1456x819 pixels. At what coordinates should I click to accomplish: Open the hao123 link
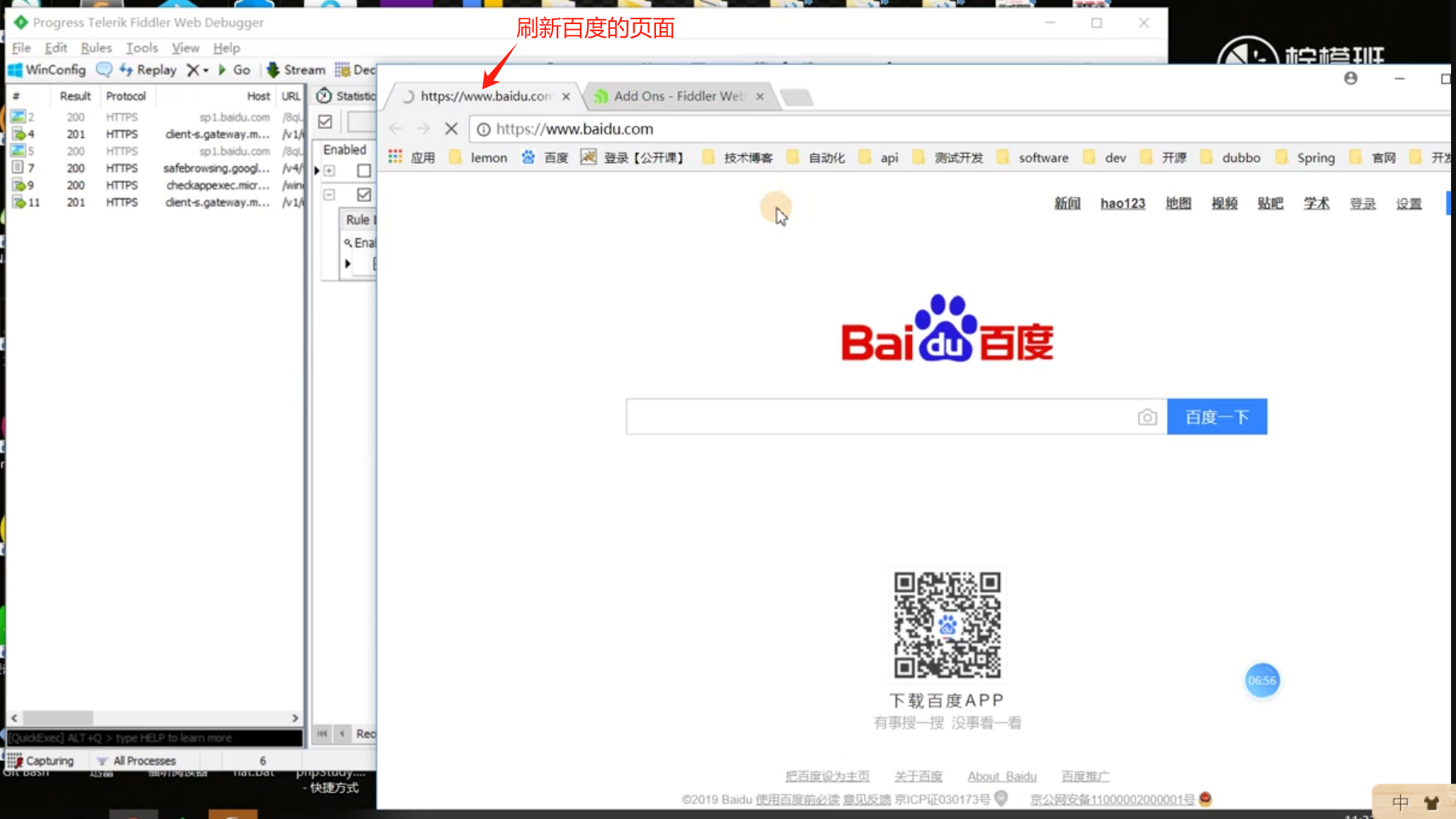(1122, 204)
